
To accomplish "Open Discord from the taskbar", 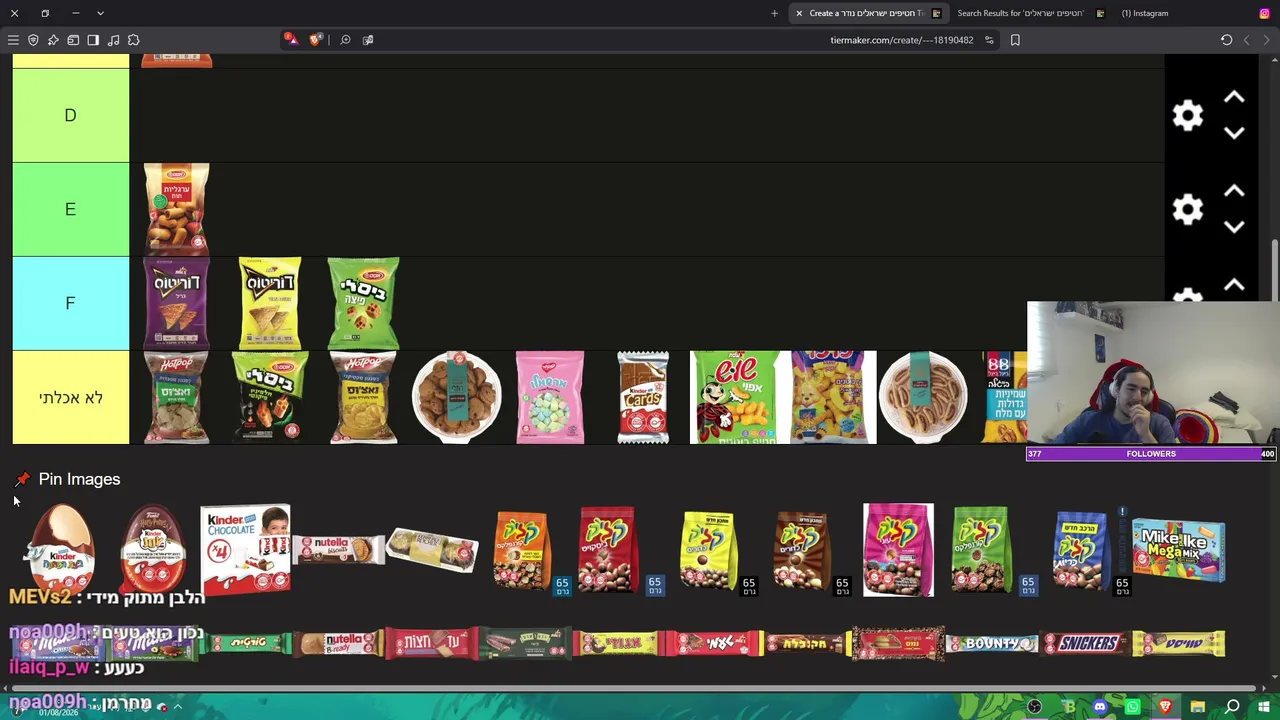I will [1100, 707].
